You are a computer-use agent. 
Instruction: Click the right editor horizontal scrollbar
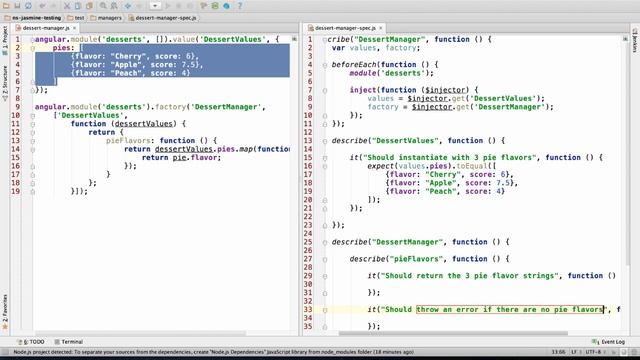(453, 333)
